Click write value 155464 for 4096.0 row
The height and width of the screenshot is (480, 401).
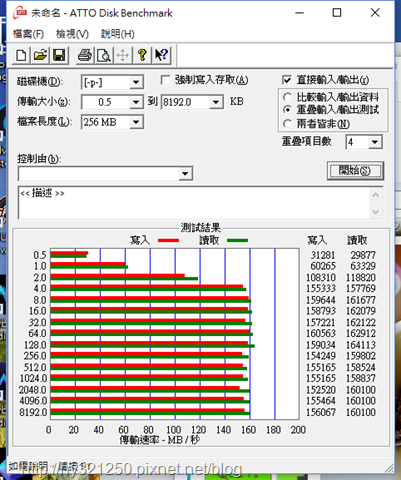[x=321, y=401]
